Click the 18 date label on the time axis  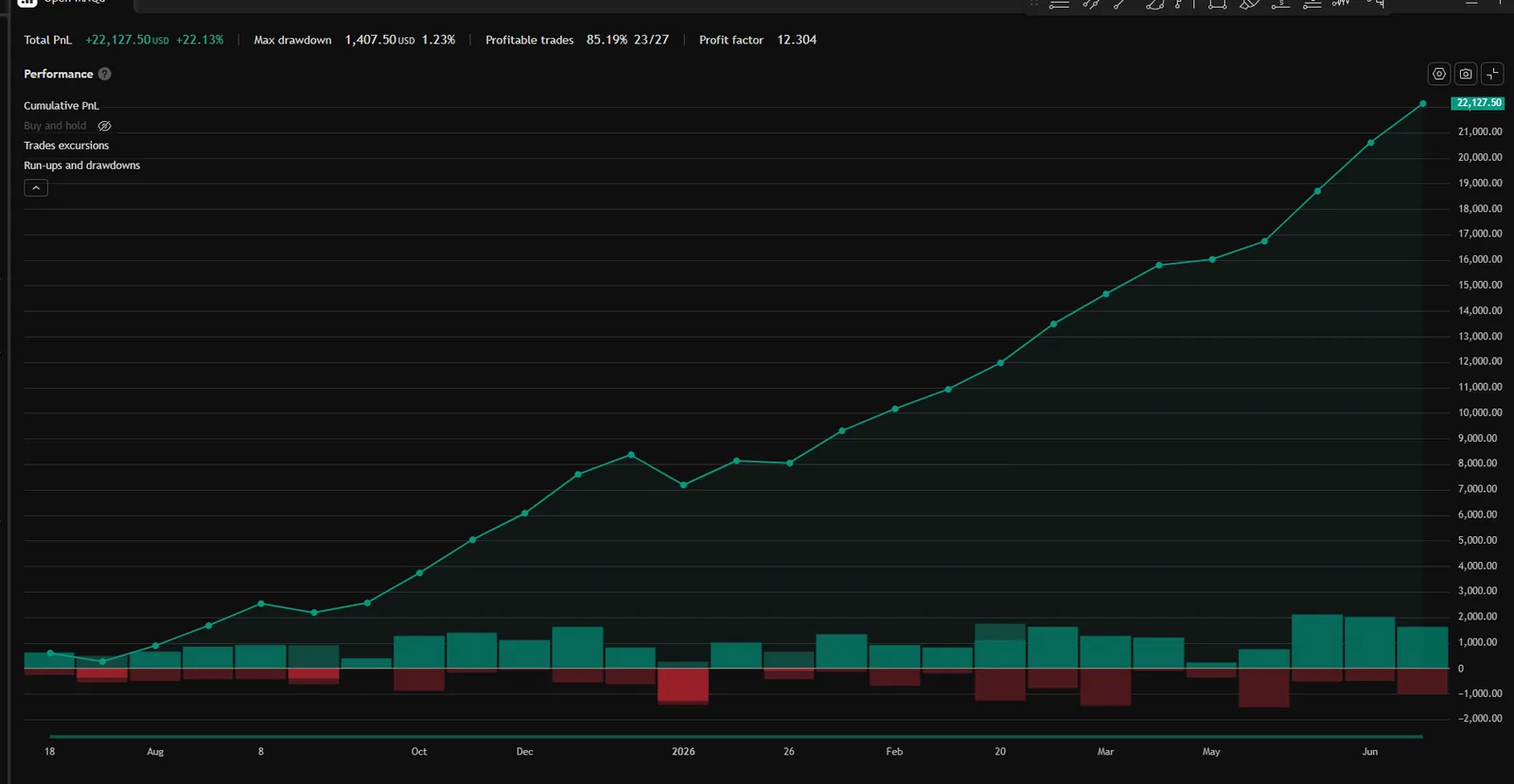49,752
